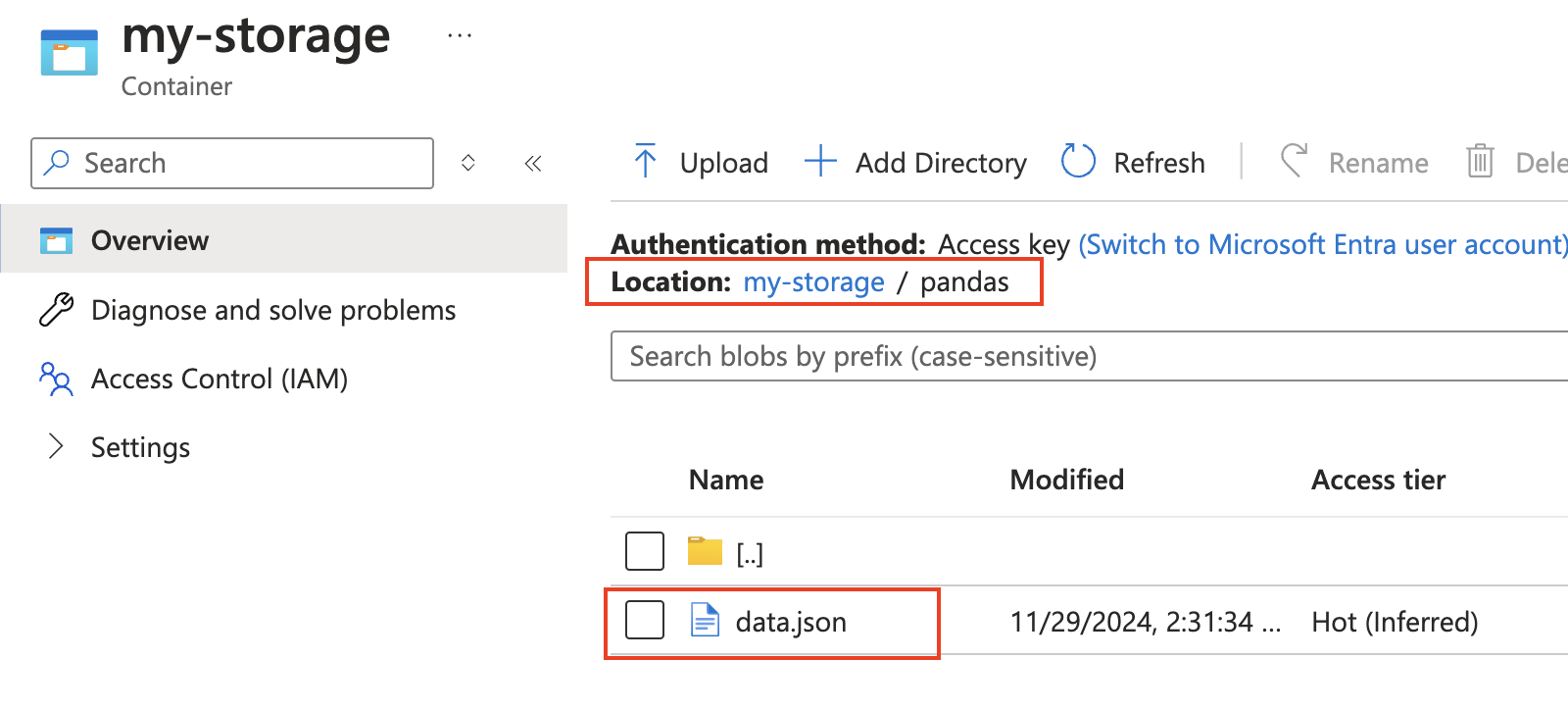Click the Delete trash can icon
The image size is (1568, 710).
(1480, 161)
